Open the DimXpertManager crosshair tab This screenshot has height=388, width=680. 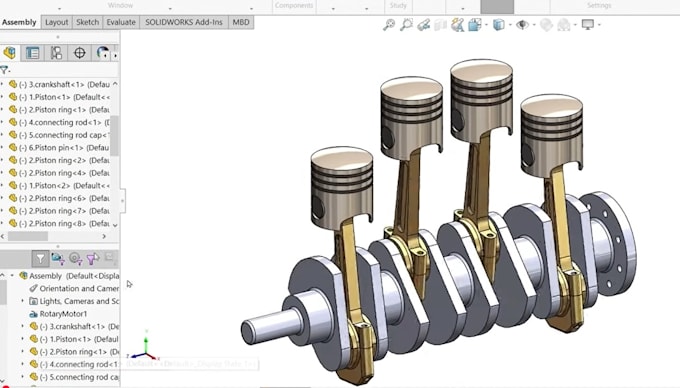79,53
